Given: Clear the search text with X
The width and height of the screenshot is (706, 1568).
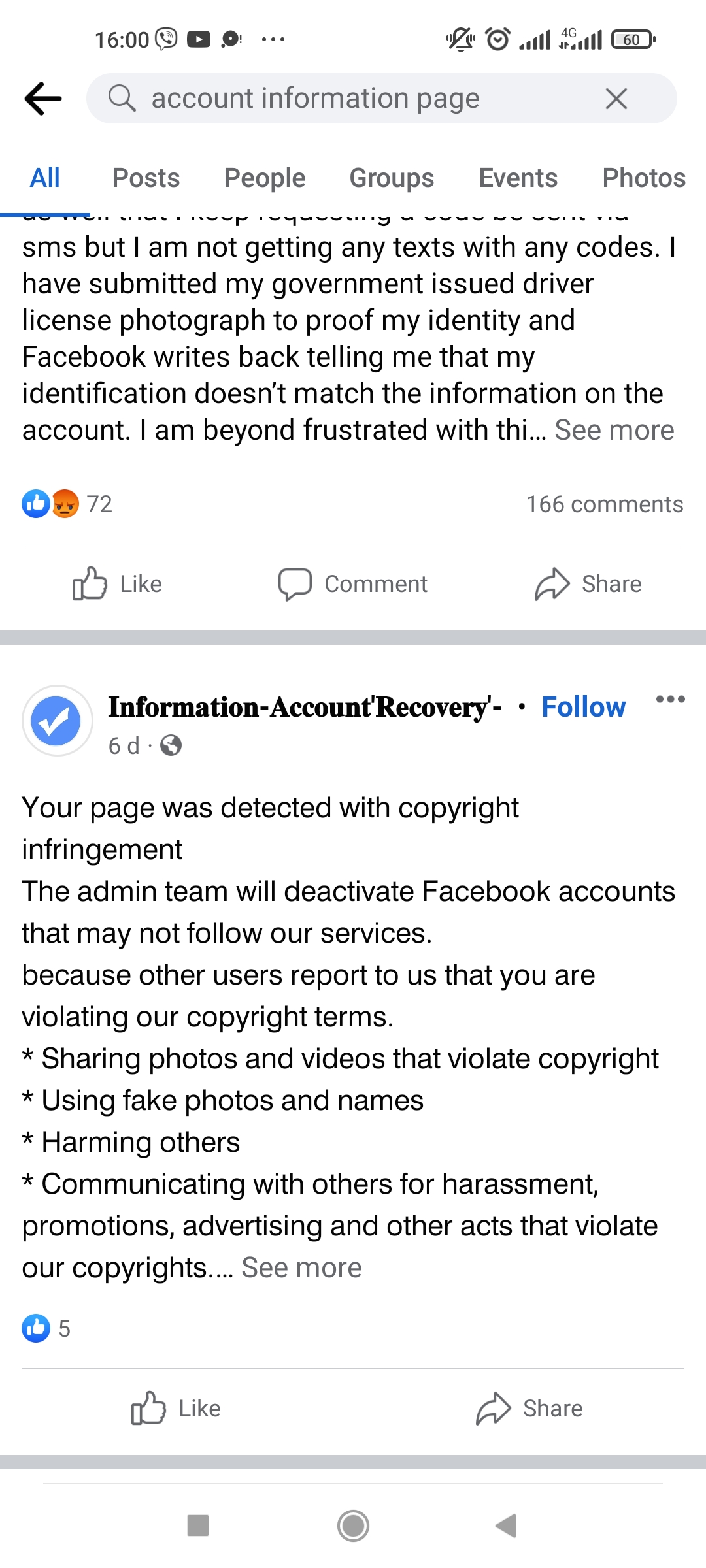Looking at the screenshot, I should (x=616, y=99).
